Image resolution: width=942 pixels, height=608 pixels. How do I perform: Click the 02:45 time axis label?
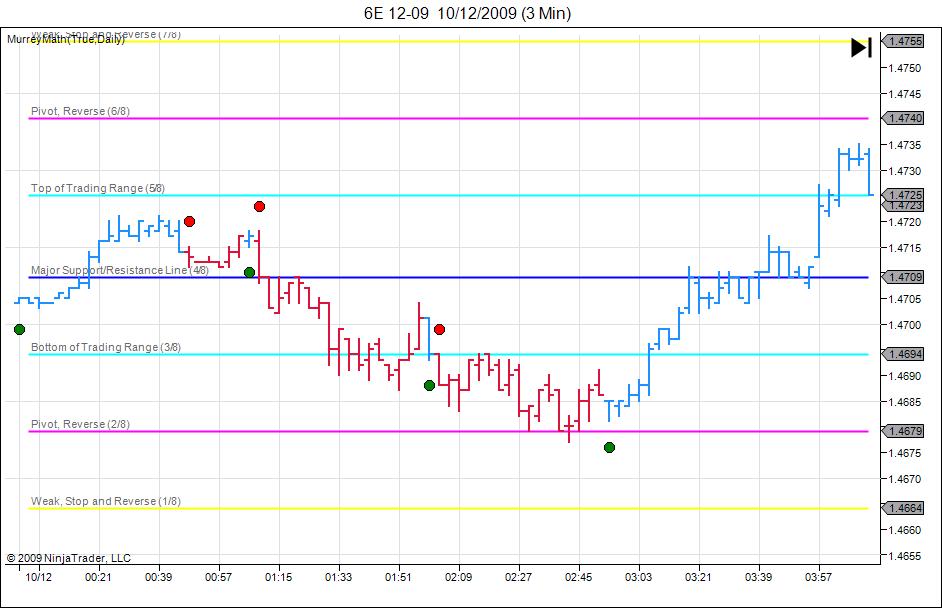tap(578, 577)
